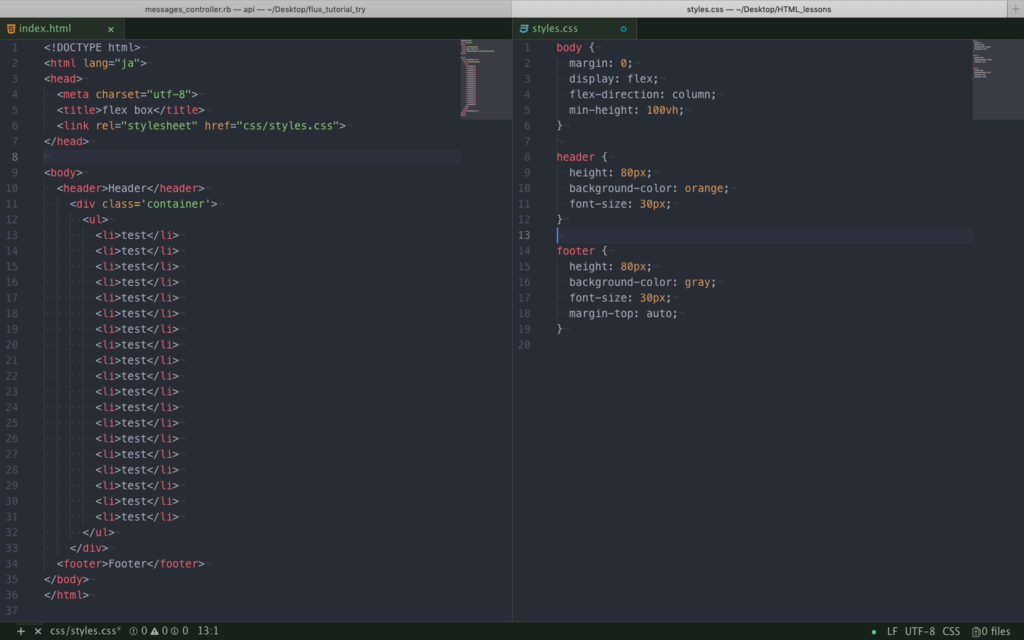
Task: Click the plus button at top right corner
Action: [x=1016, y=8]
